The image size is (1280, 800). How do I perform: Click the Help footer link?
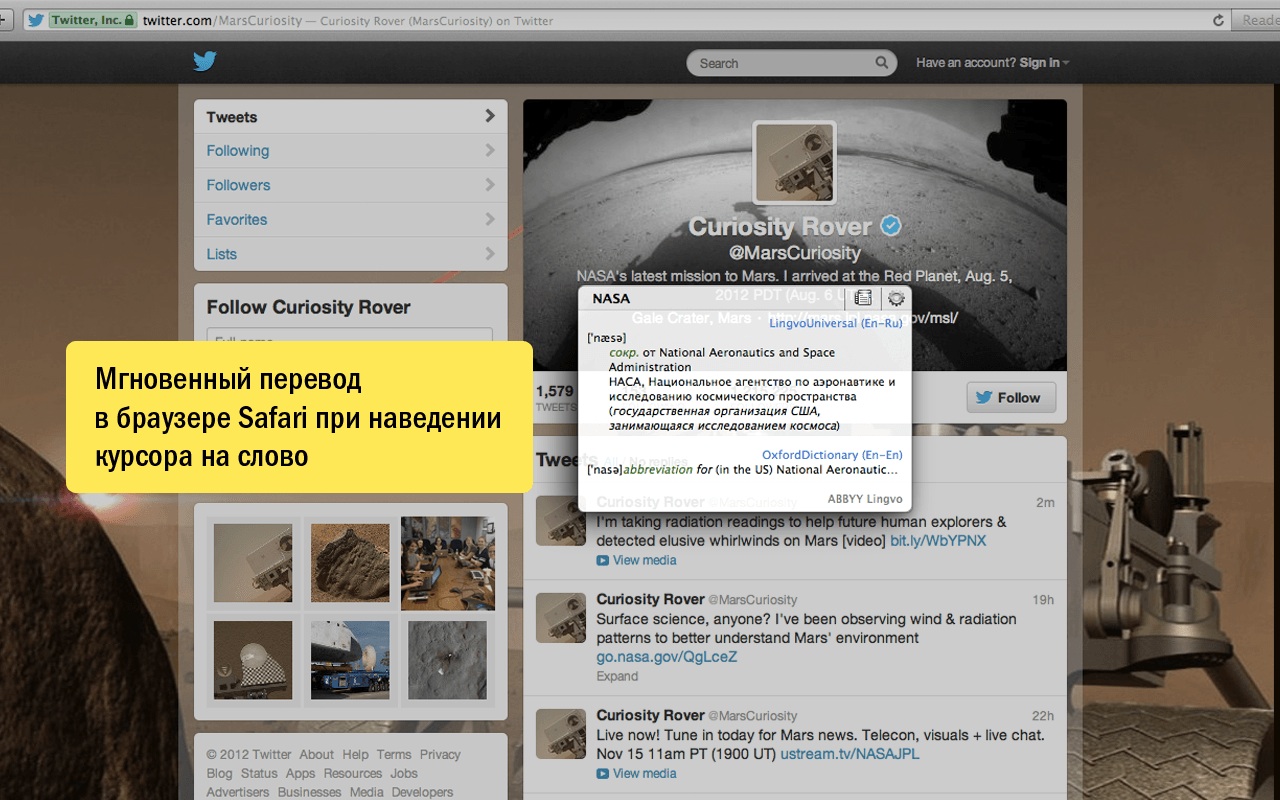[355, 754]
